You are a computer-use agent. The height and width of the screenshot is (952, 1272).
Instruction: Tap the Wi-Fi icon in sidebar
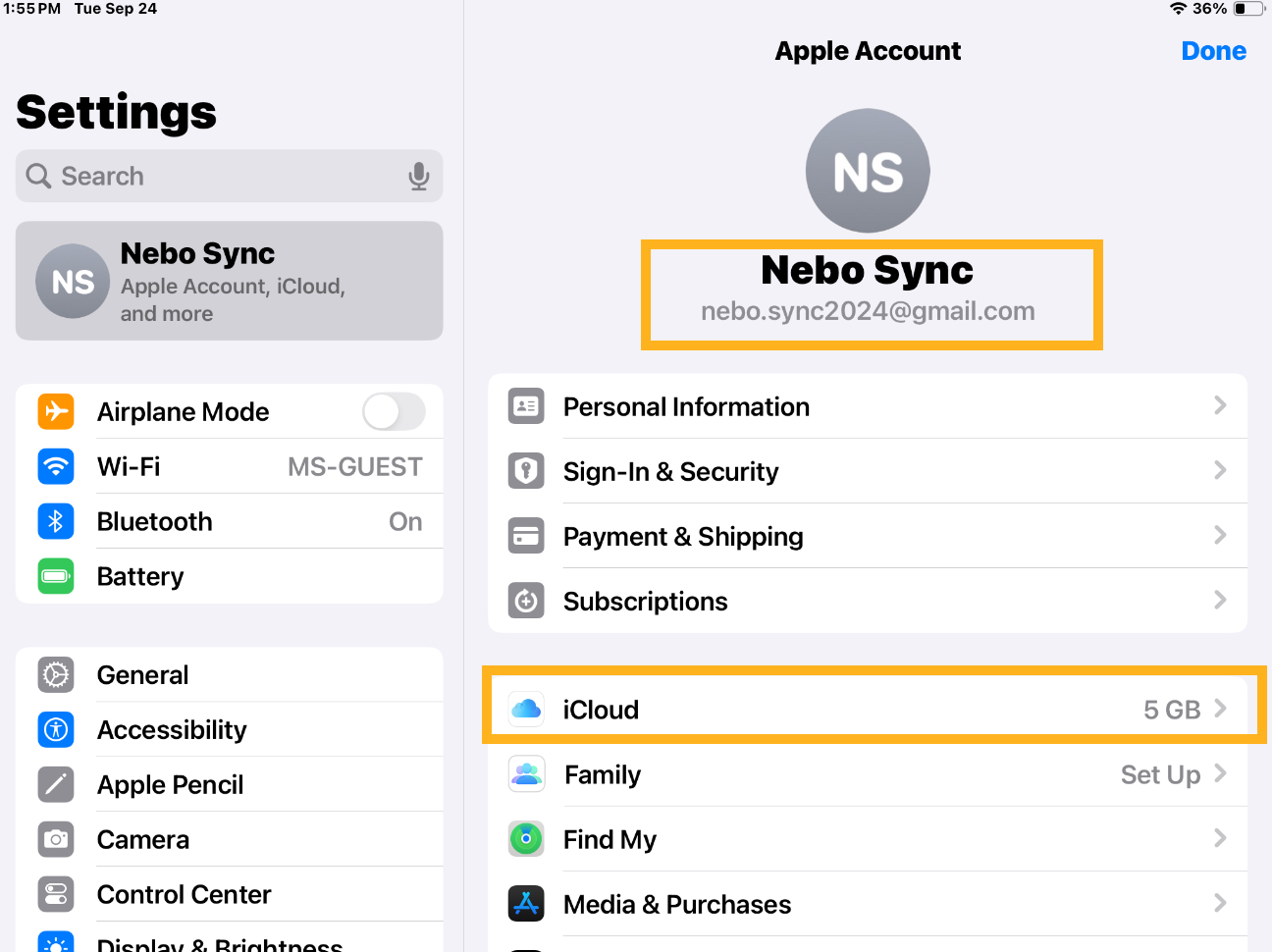click(x=56, y=466)
